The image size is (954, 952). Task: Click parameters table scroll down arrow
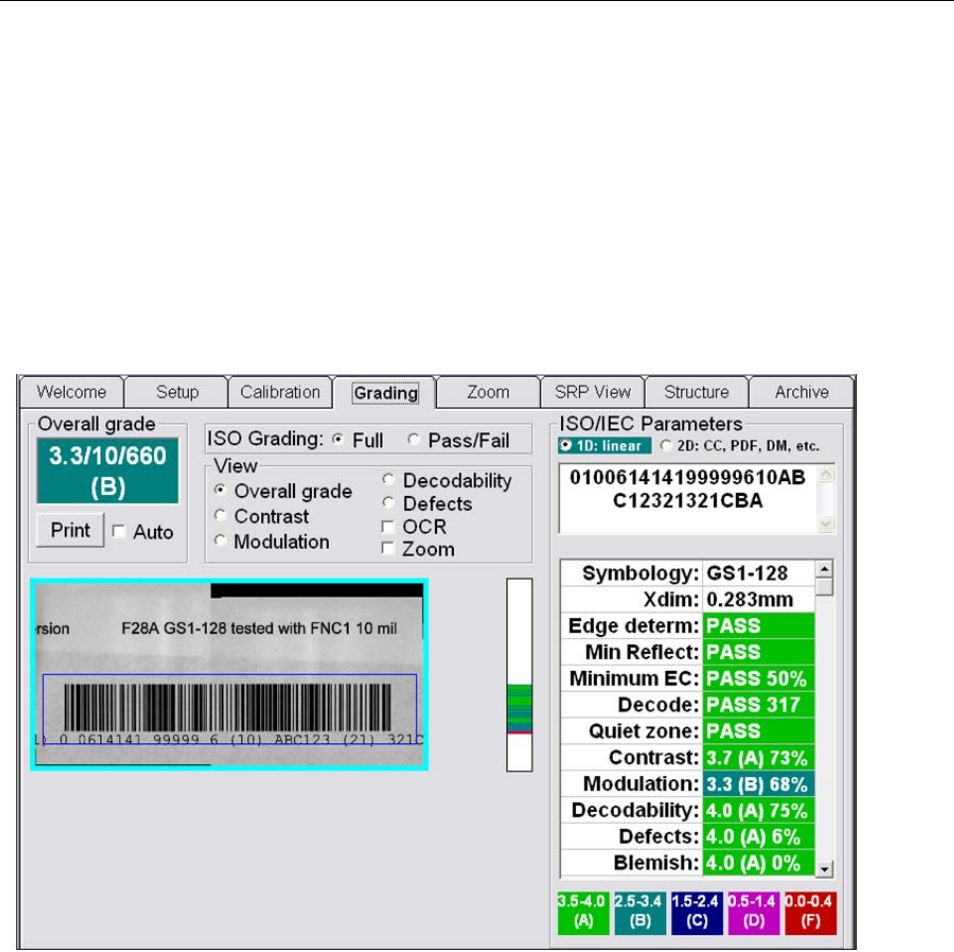pos(824,869)
